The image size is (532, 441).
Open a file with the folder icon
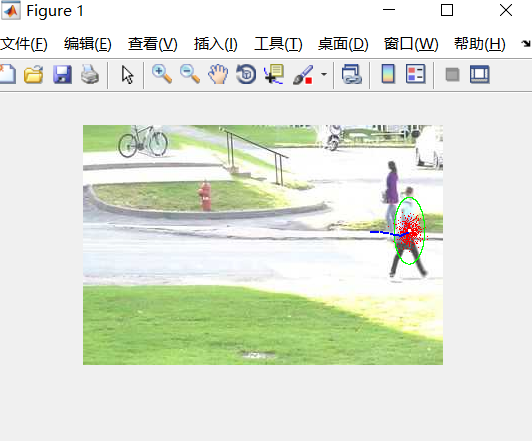(34, 74)
